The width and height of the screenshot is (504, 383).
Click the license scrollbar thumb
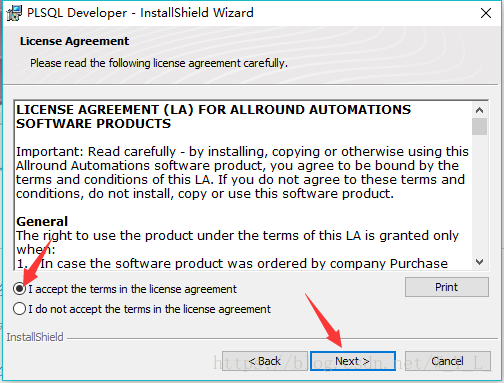(479, 126)
